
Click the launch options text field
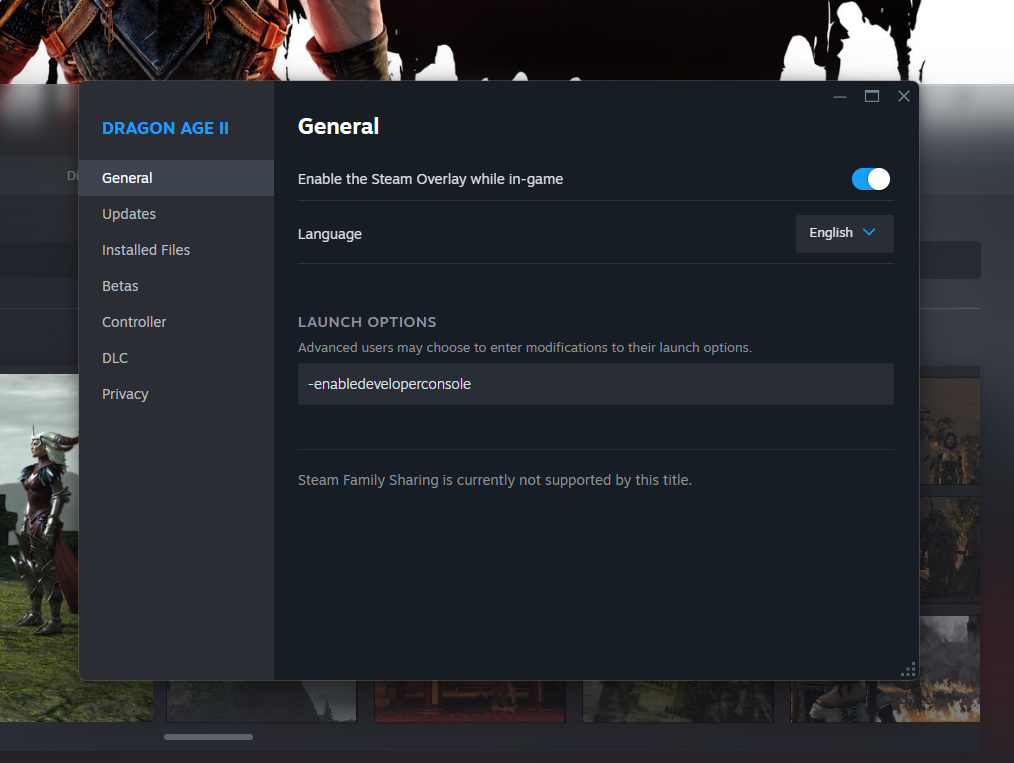pos(596,384)
